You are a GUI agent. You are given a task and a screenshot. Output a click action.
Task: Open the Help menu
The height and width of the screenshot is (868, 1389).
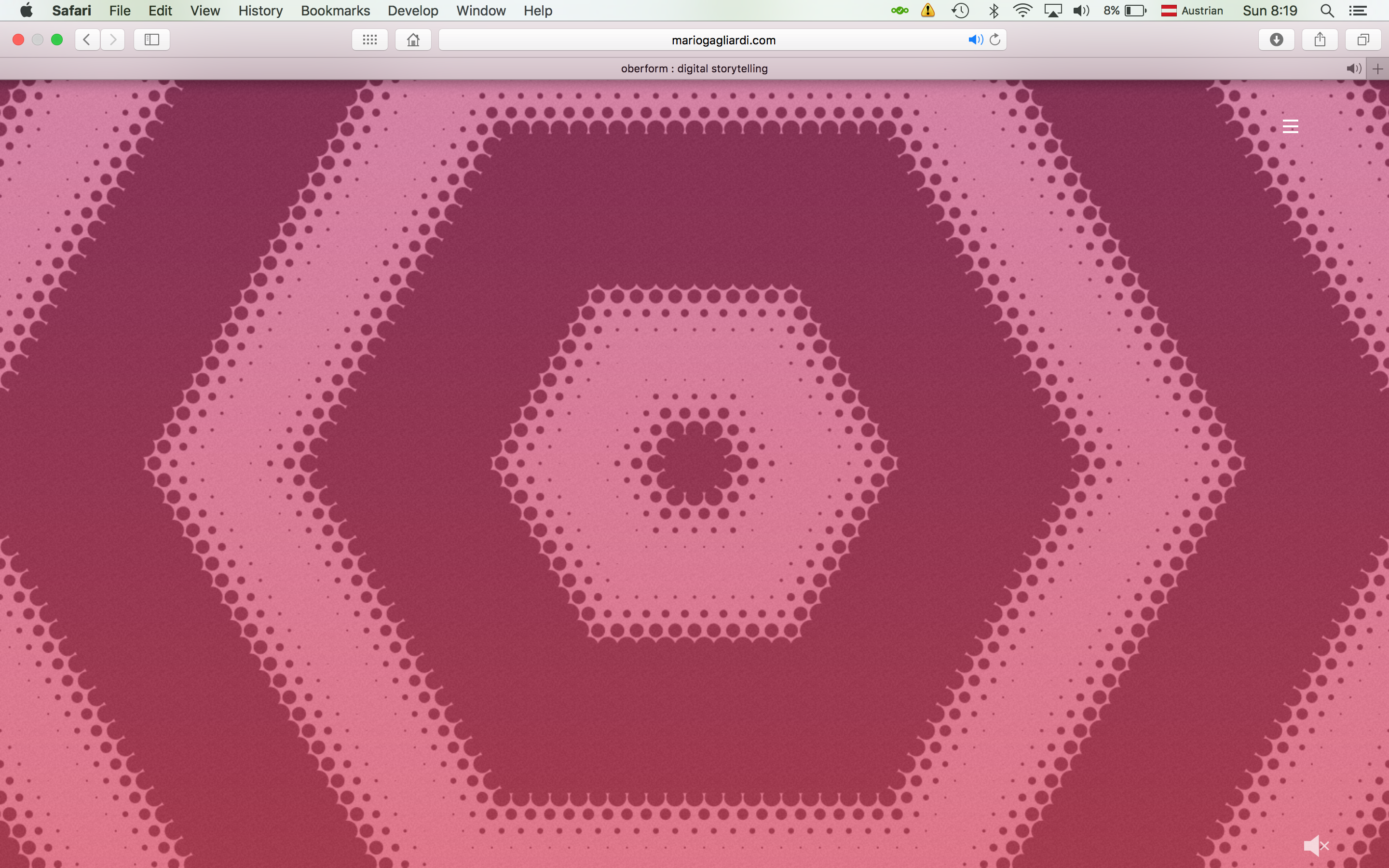(x=538, y=10)
